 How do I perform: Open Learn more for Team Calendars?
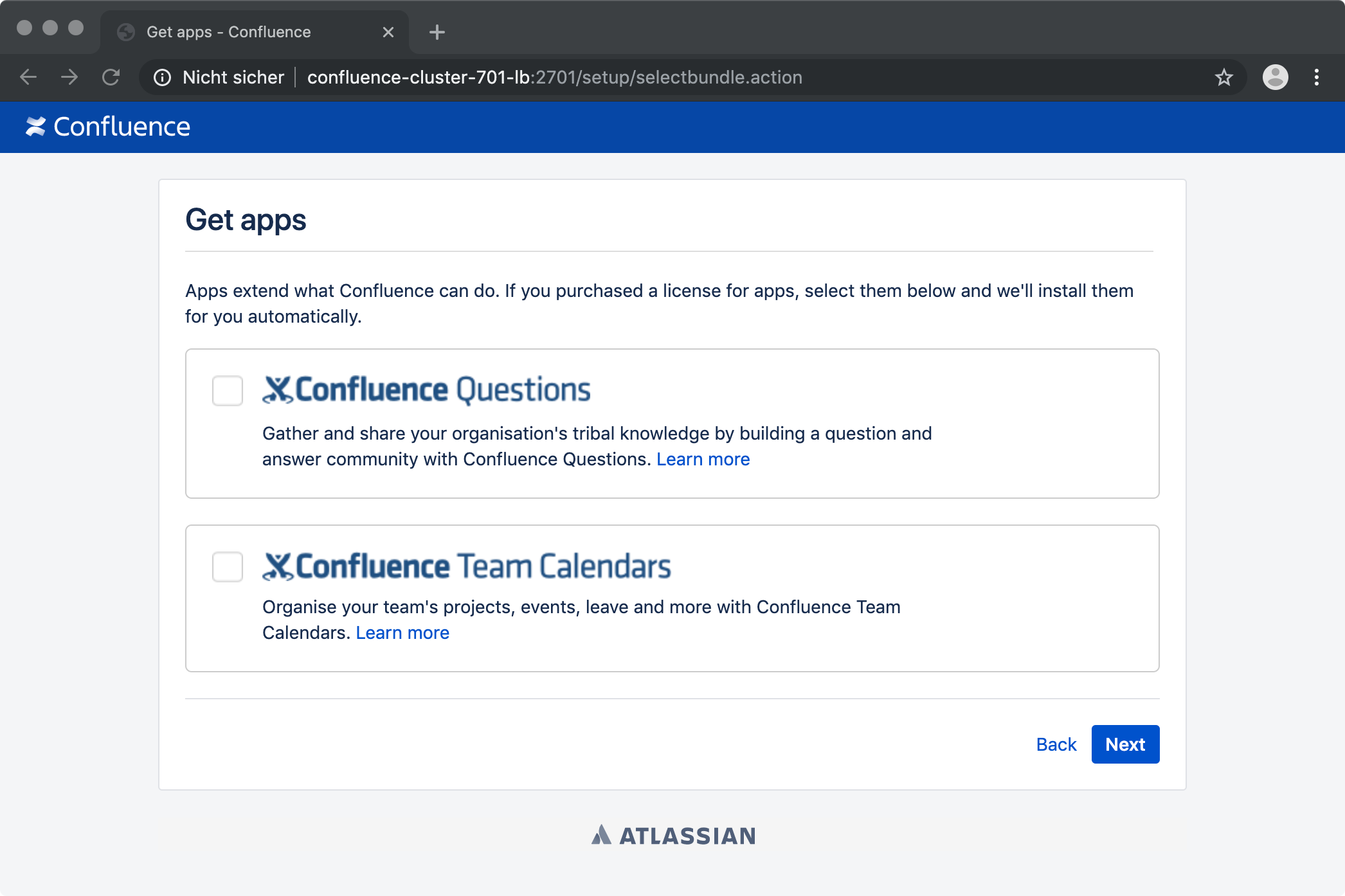(402, 632)
